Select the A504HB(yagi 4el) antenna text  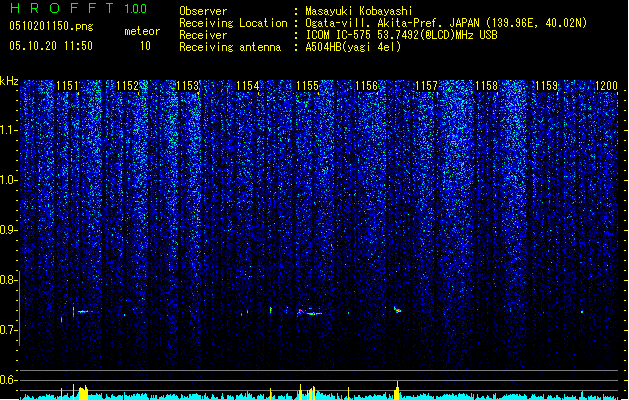[x=353, y=47]
